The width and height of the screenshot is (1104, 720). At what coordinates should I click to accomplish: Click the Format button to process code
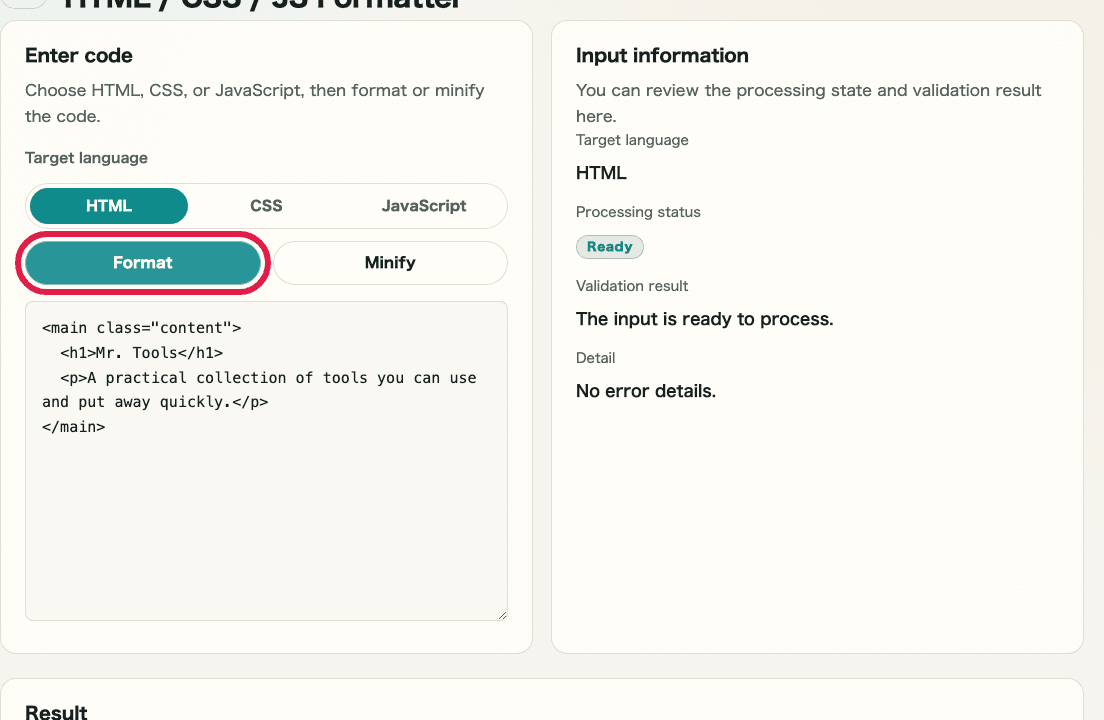click(143, 262)
